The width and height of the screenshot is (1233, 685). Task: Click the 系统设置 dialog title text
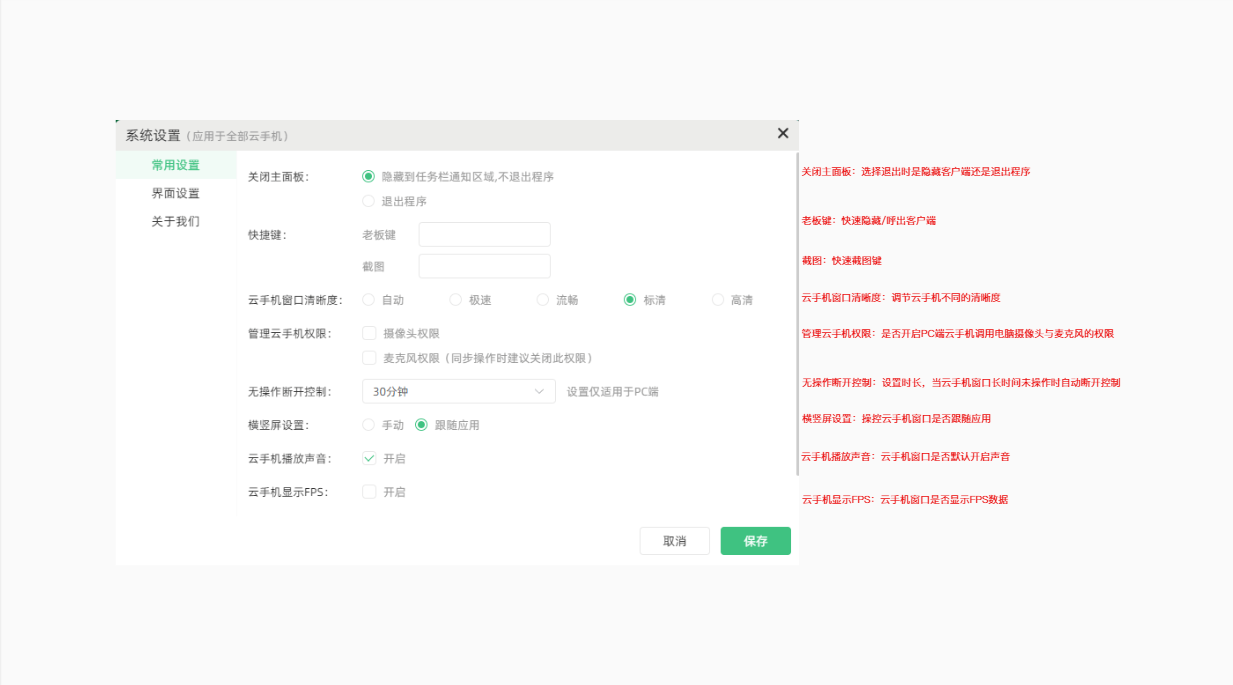[x=153, y=135]
